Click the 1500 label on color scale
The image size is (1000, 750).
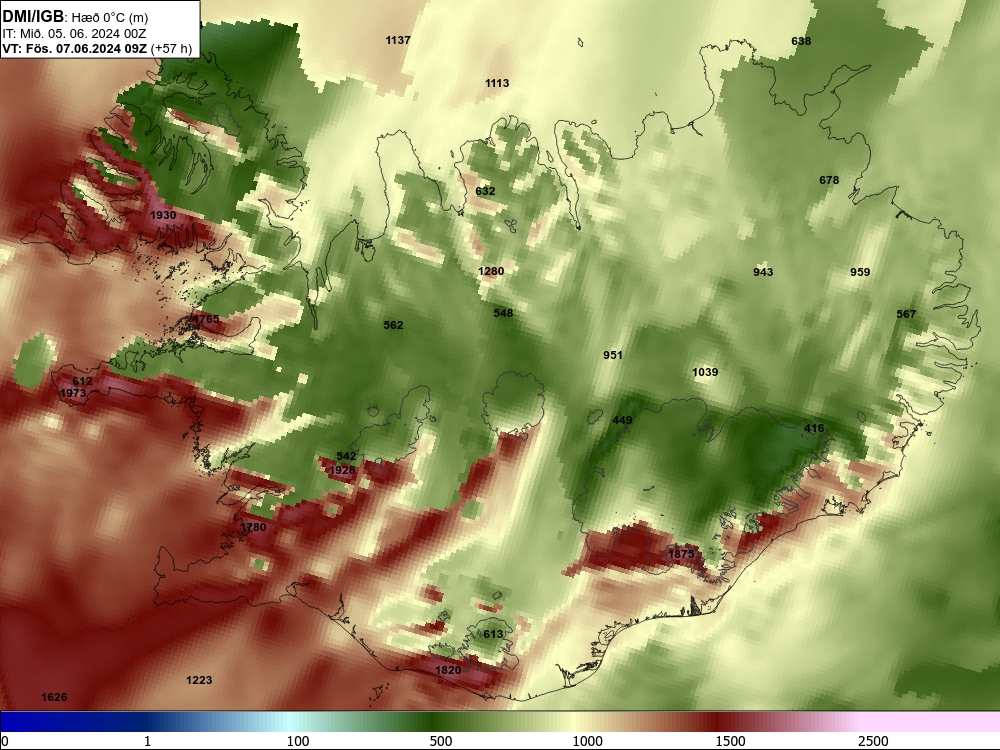pyautogui.click(x=730, y=741)
